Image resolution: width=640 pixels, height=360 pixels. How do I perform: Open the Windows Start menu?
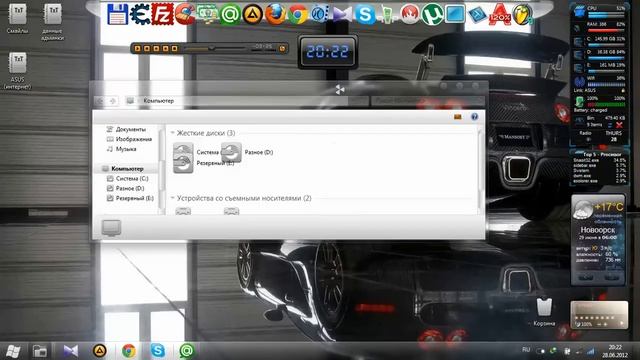coord(13,351)
